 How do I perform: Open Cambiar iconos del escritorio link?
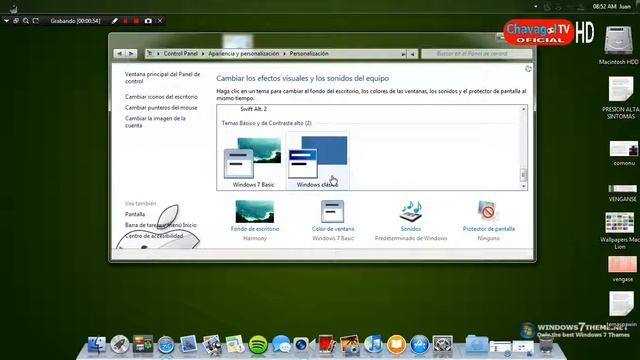(x=161, y=97)
